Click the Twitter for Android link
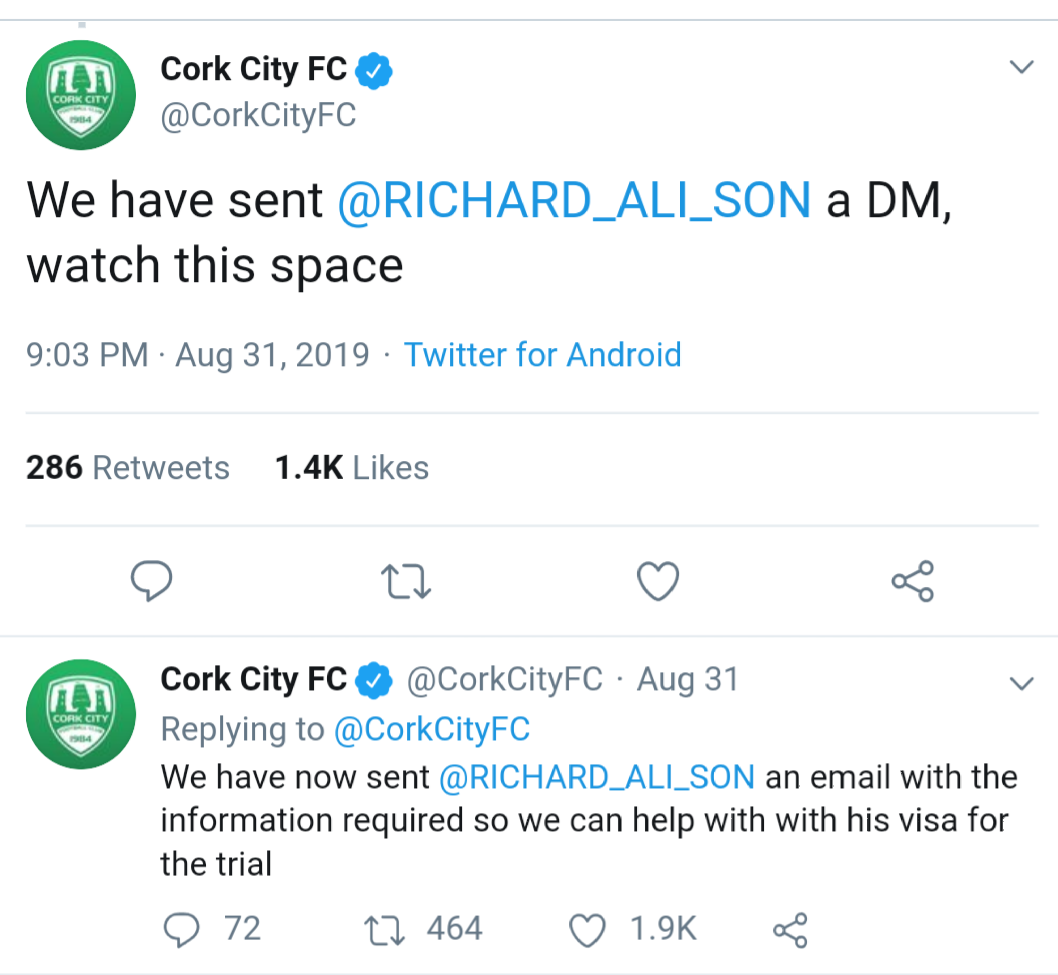Image resolution: width=1058 pixels, height=975 pixels. pos(542,355)
